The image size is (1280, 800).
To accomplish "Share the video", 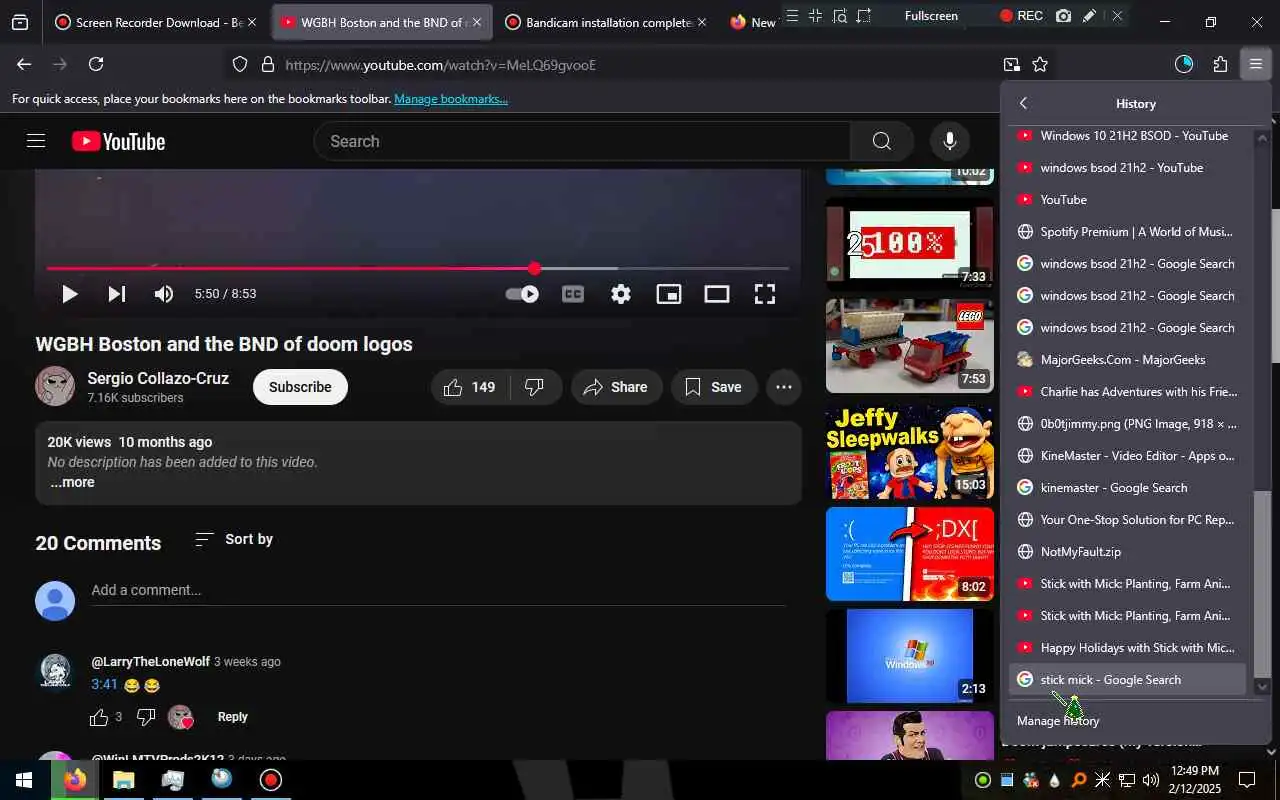I will point(616,387).
